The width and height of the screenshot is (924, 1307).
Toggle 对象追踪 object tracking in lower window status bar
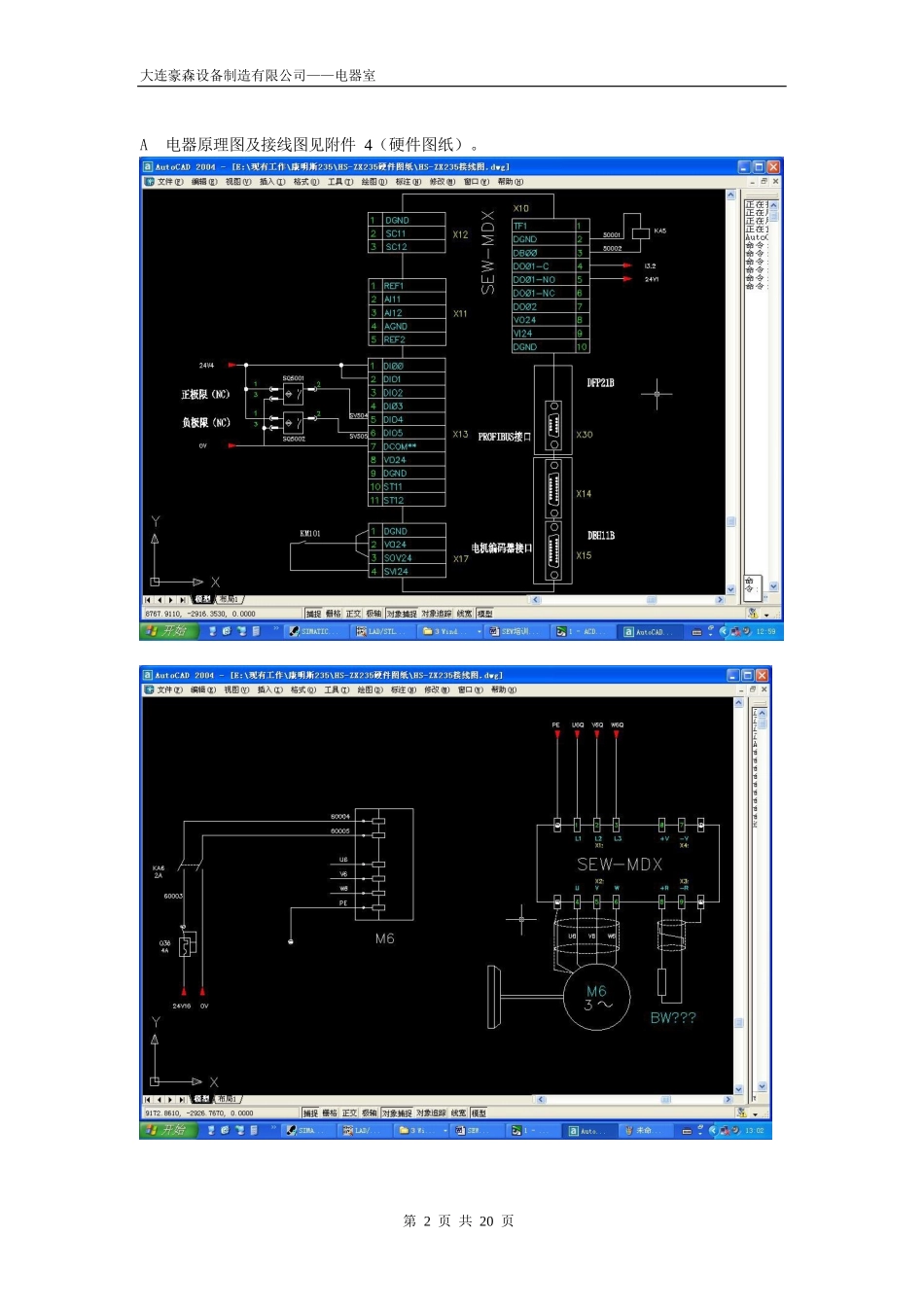432,1113
